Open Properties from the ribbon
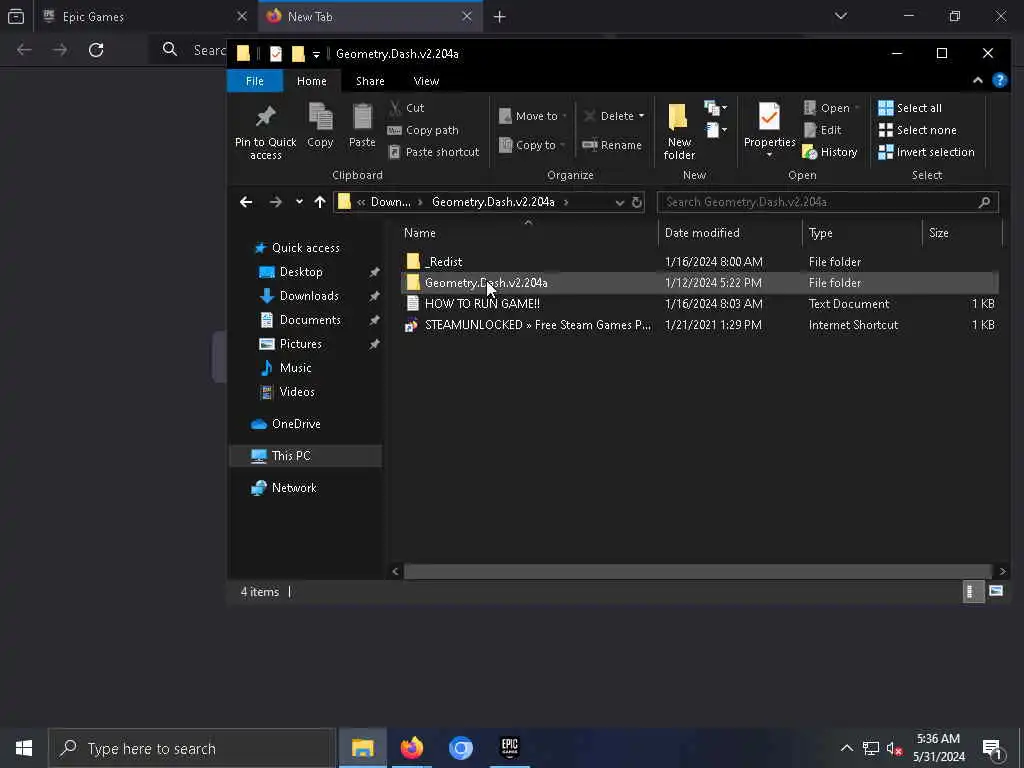This screenshot has width=1024, height=768. (x=769, y=130)
